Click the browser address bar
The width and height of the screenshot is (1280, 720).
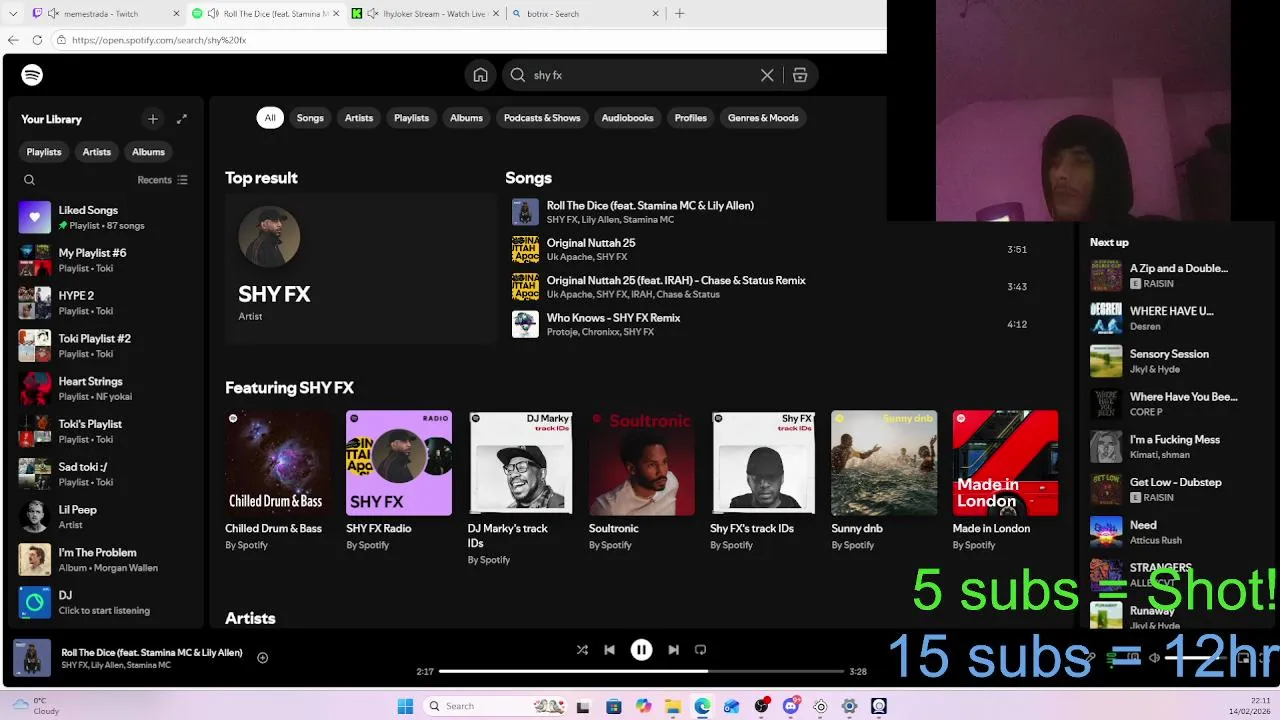click(468, 40)
